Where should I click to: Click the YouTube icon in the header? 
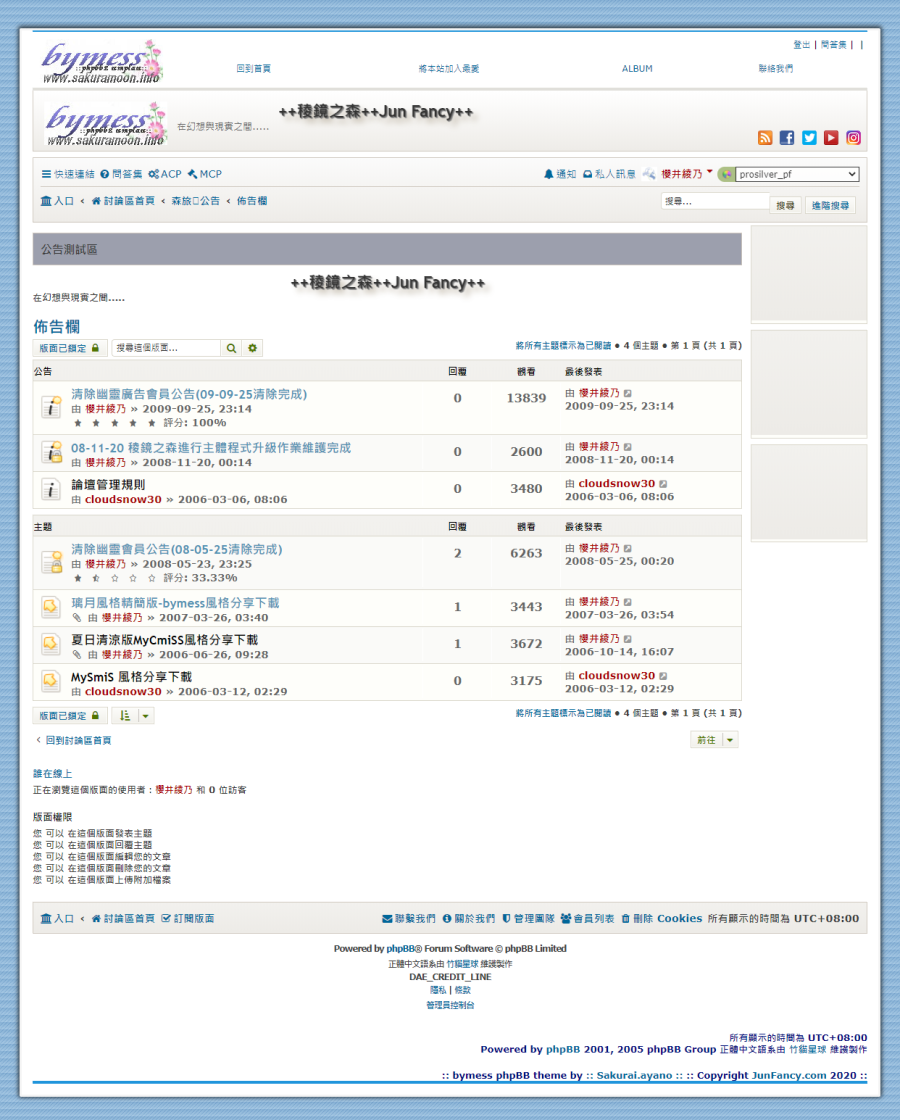(x=831, y=138)
